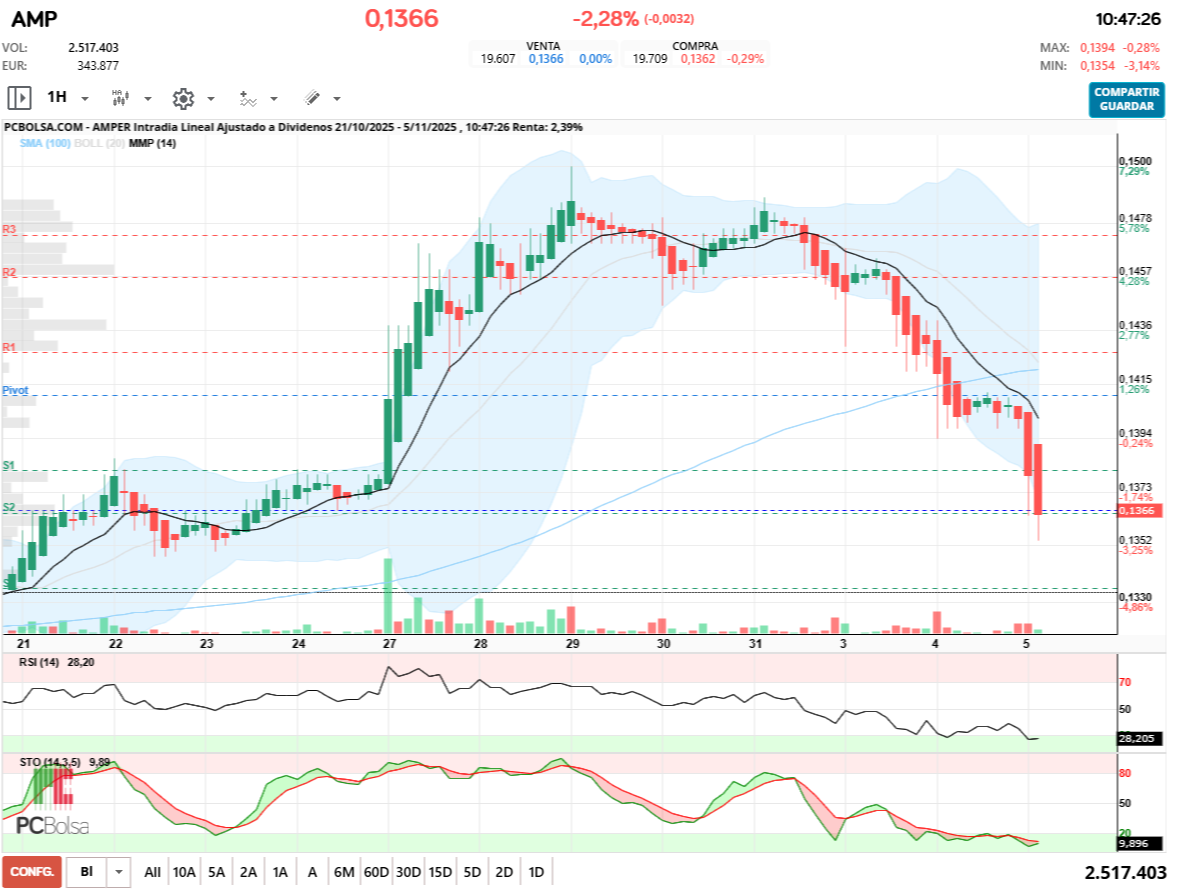Toggle the SMA (100) indicator label
Screen dimensions: 1180x893
click(x=44, y=144)
